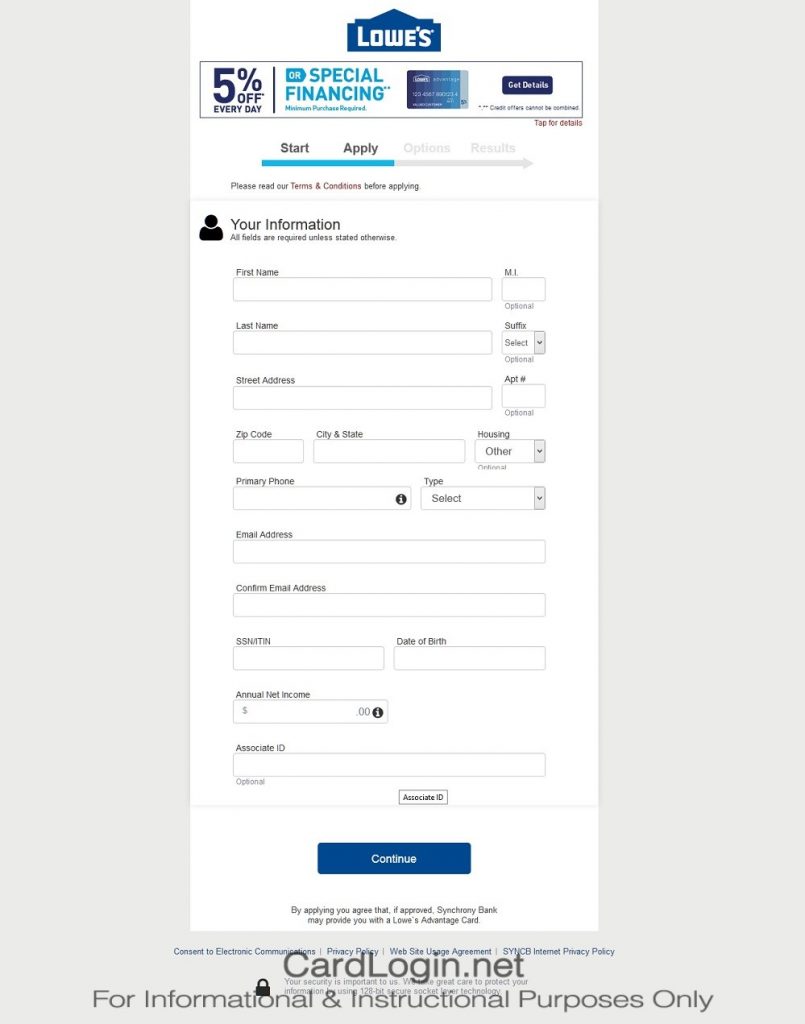Go to the Apply step
The height and width of the screenshot is (1024, 805).
(x=360, y=148)
